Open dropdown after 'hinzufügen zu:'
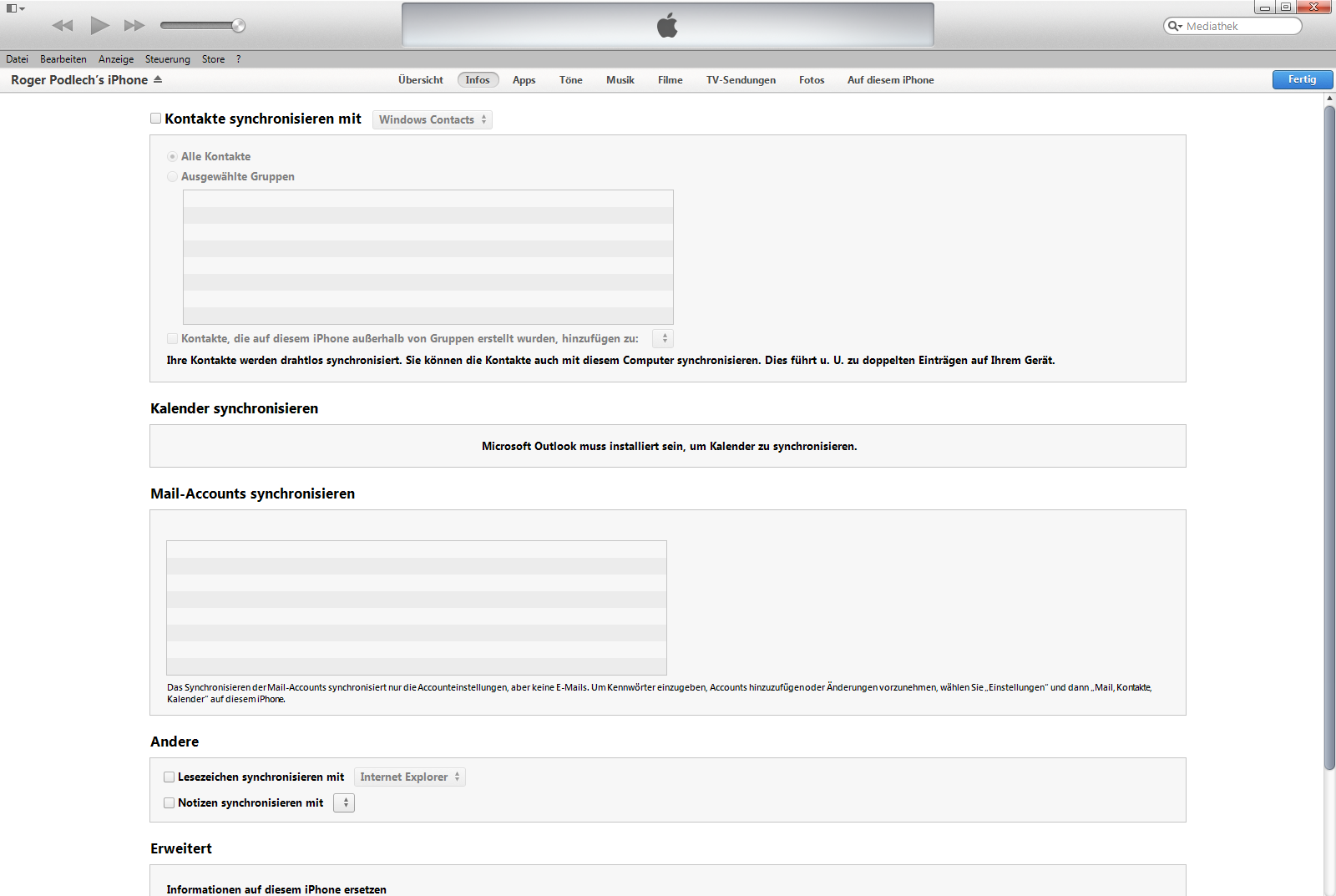1336x896 pixels. [663, 338]
